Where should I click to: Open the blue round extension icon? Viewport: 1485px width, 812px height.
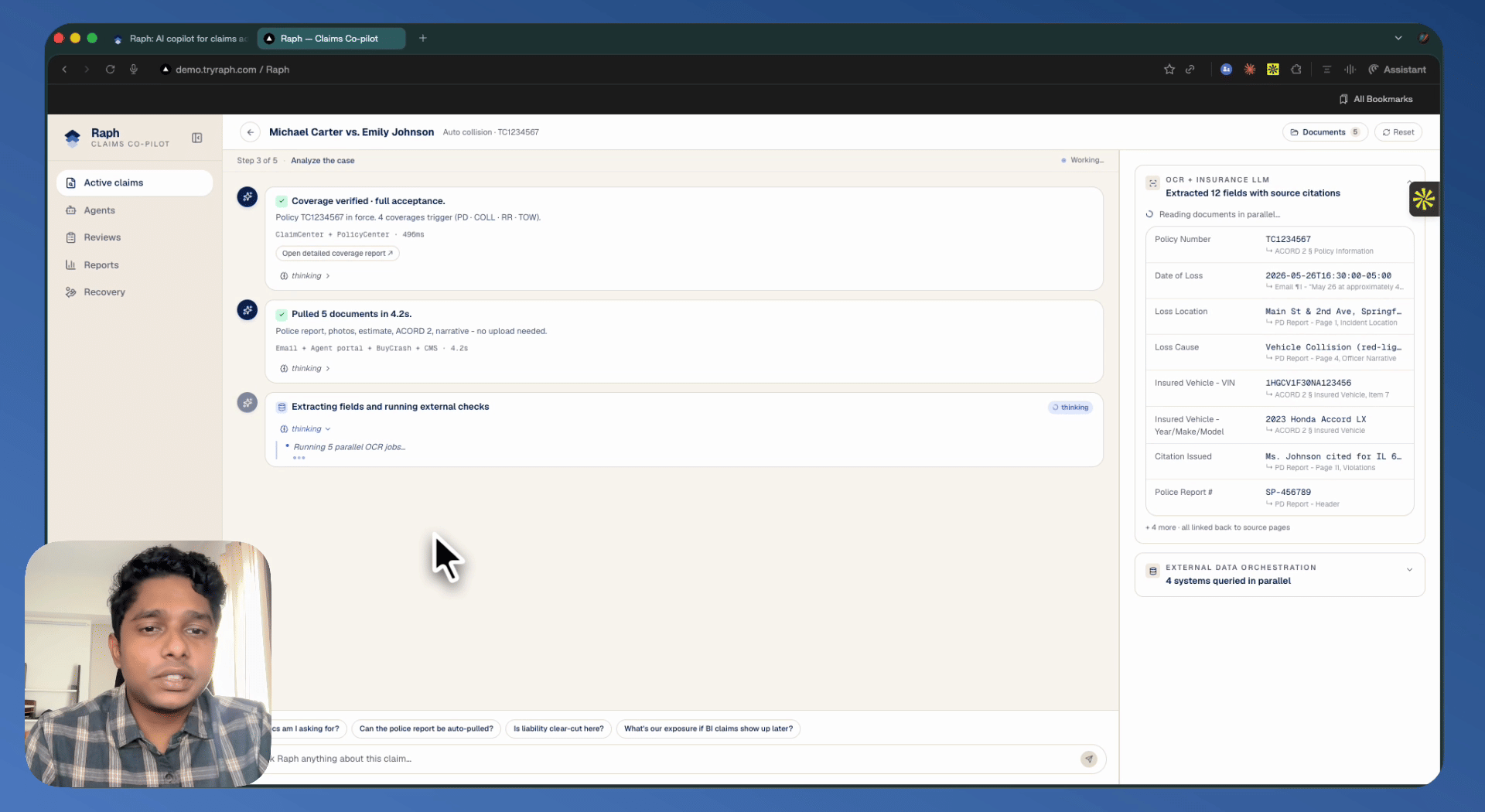pyautogui.click(x=1227, y=70)
